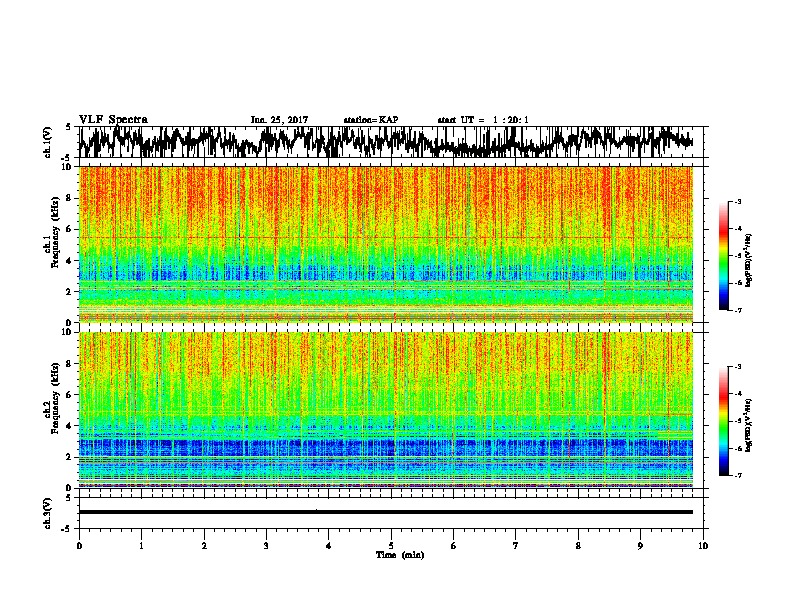
Task: Click the "-3" label on ch.1 color scale
Action: click(738, 202)
